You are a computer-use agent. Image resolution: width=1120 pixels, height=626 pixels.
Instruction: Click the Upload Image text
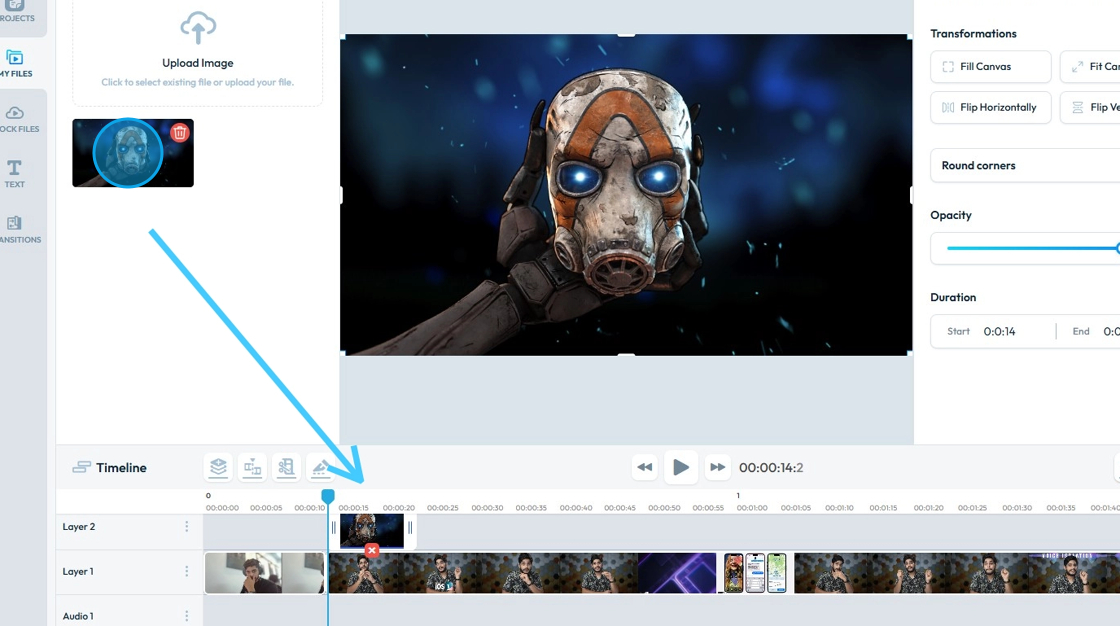pyautogui.click(x=198, y=63)
